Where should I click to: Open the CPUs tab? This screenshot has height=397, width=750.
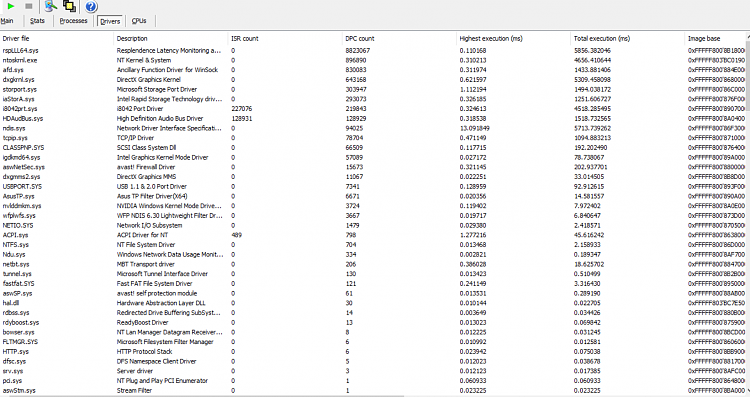click(139, 21)
